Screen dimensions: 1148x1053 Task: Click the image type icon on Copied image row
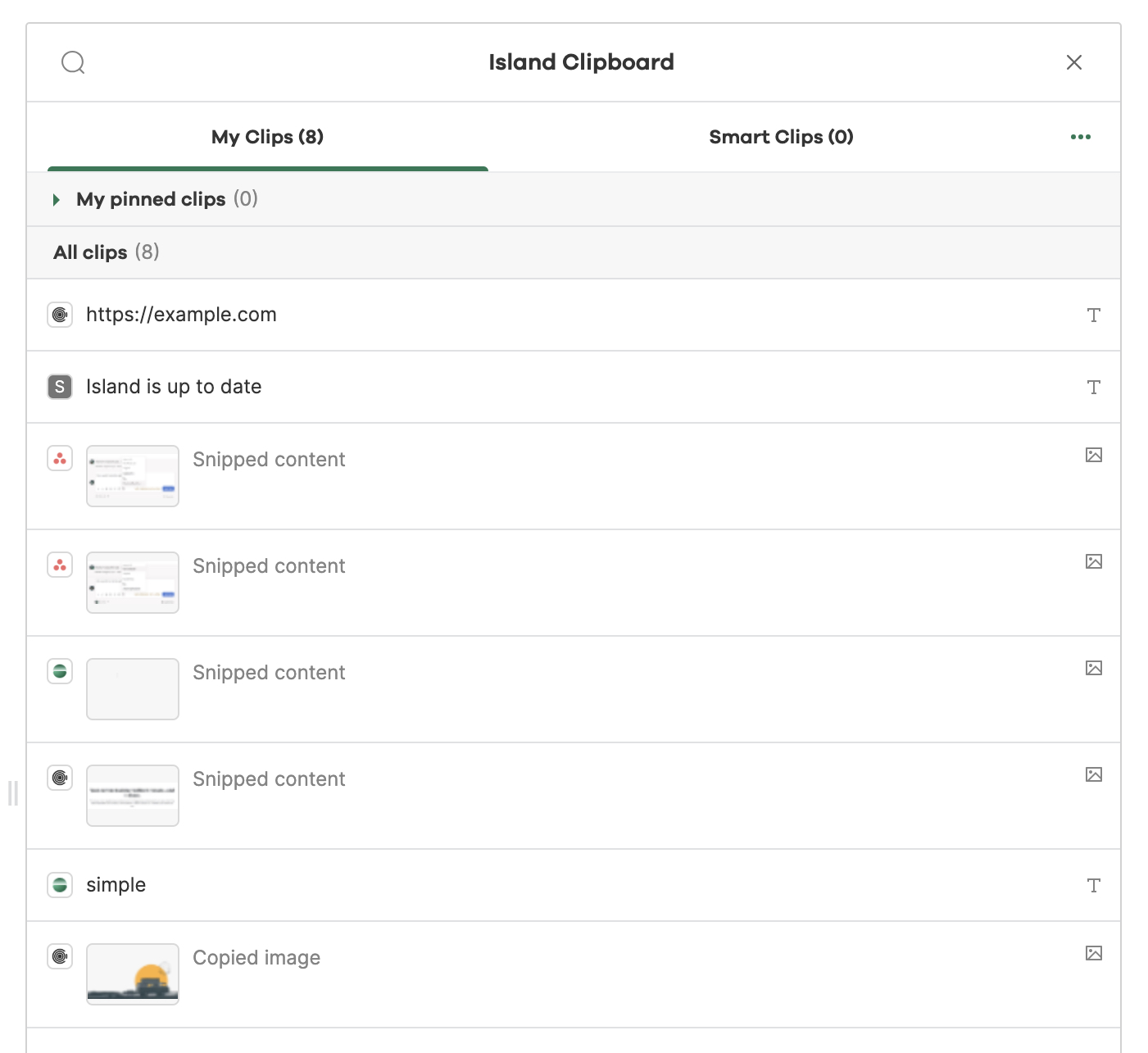1094,953
